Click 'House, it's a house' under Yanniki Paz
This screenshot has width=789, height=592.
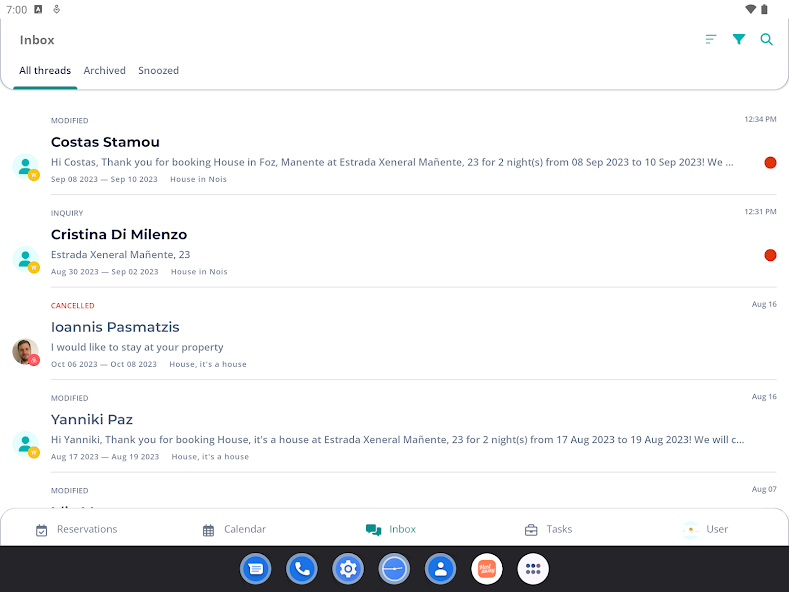(210, 457)
